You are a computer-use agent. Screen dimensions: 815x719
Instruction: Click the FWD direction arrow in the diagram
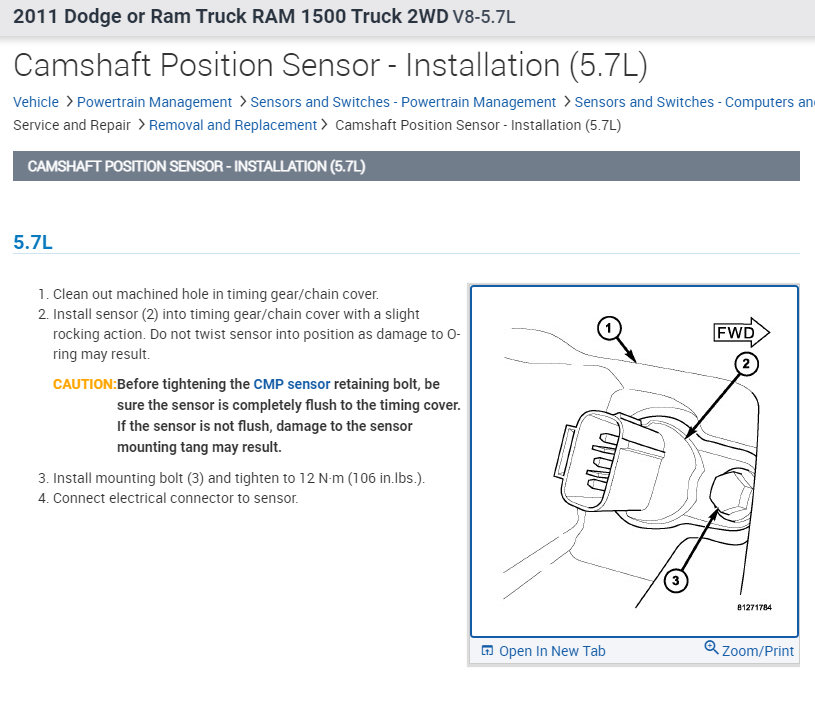[x=741, y=333]
